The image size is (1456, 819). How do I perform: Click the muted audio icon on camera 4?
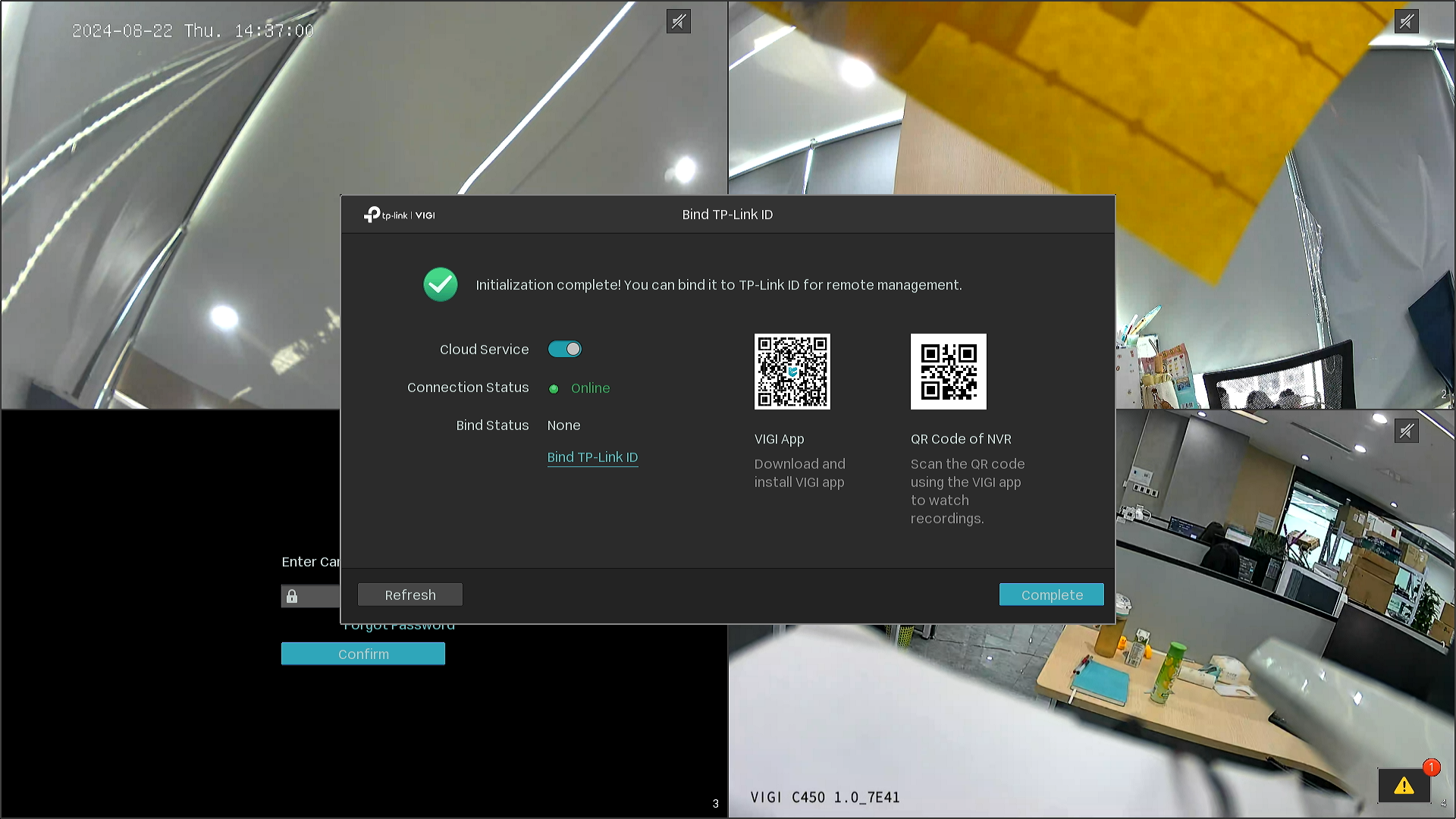pos(1407,431)
